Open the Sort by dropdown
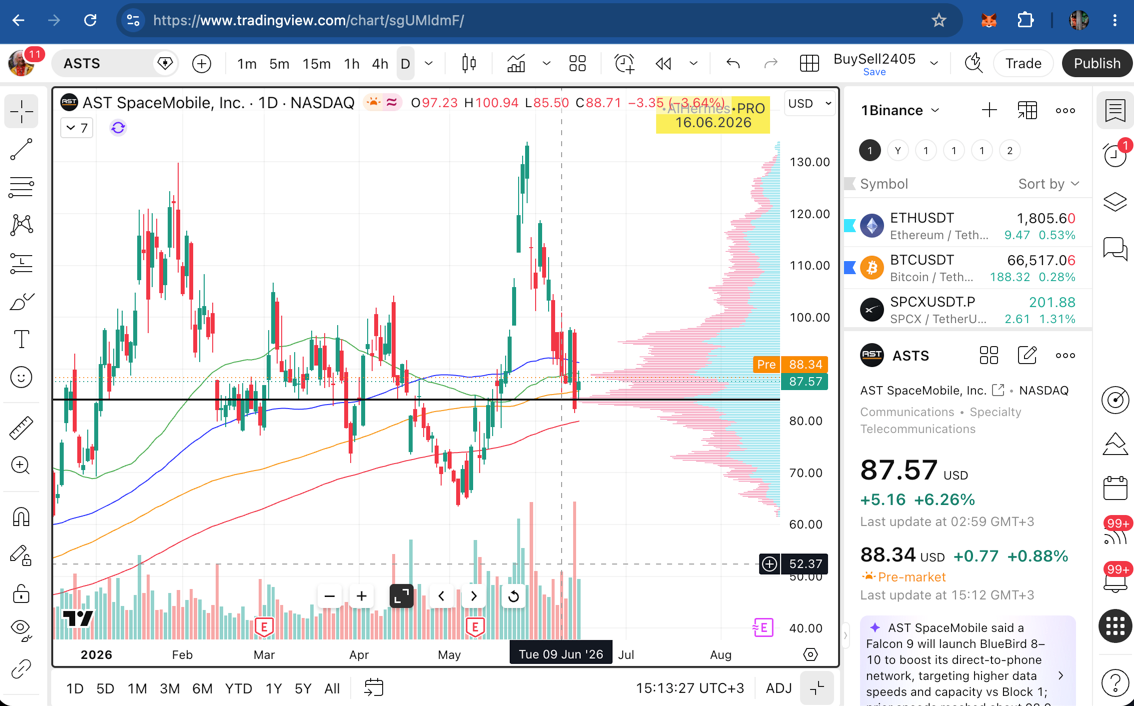Viewport: 1134px width, 706px height. tap(1048, 184)
